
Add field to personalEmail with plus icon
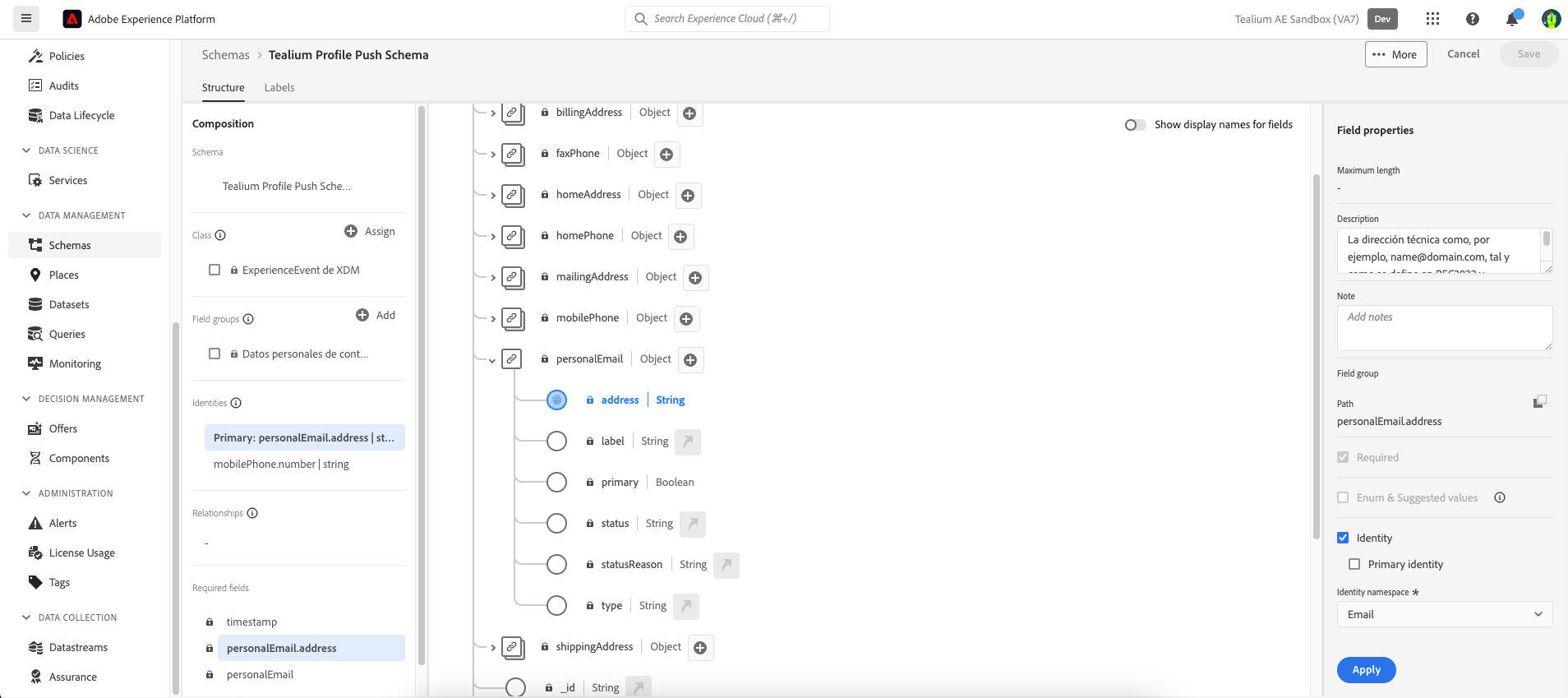690,359
